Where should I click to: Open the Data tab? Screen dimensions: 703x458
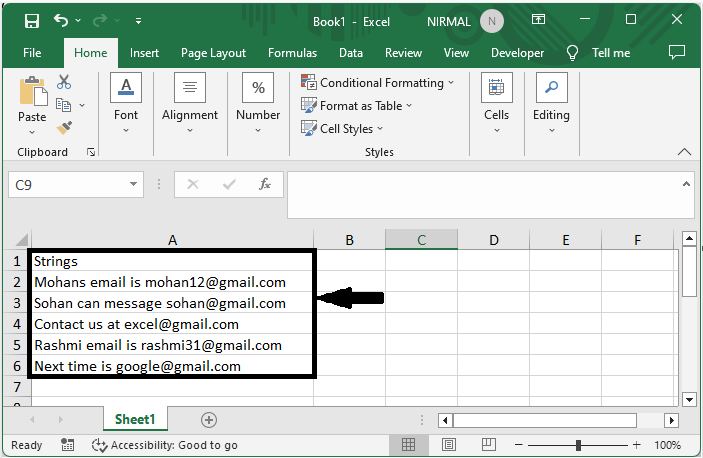[351, 53]
